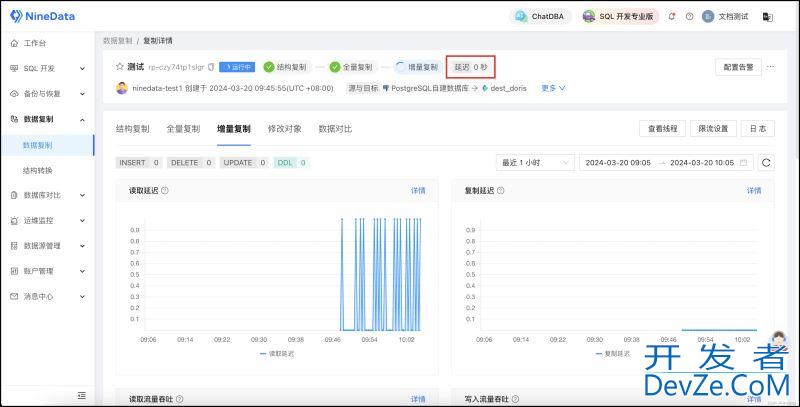Copy the task ID rp-czy74tp1slgr
The width and height of the screenshot is (800, 407).
(x=211, y=67)
